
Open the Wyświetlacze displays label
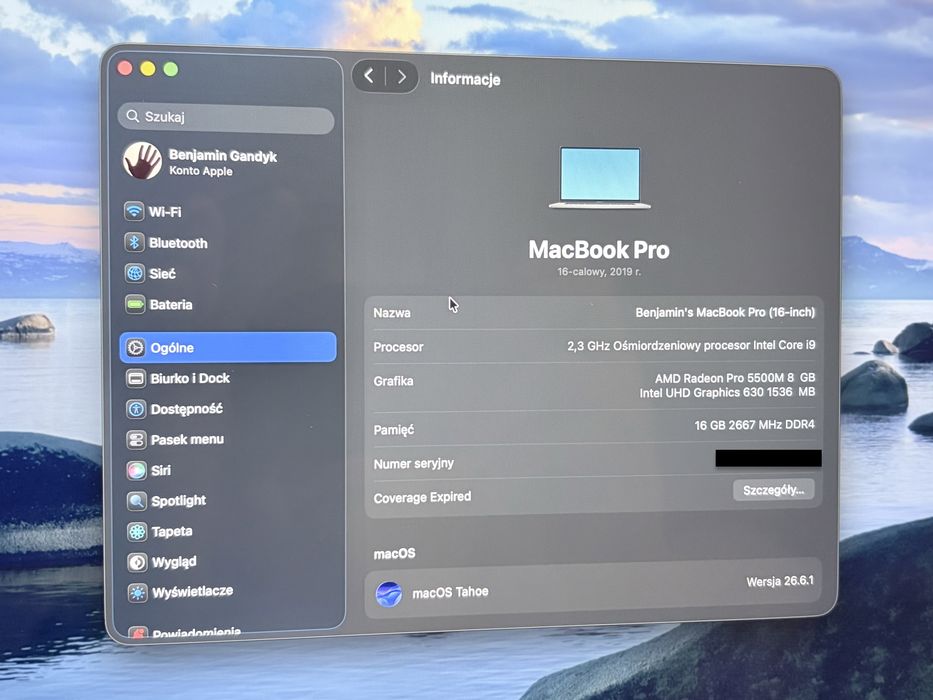click(193, 592)
